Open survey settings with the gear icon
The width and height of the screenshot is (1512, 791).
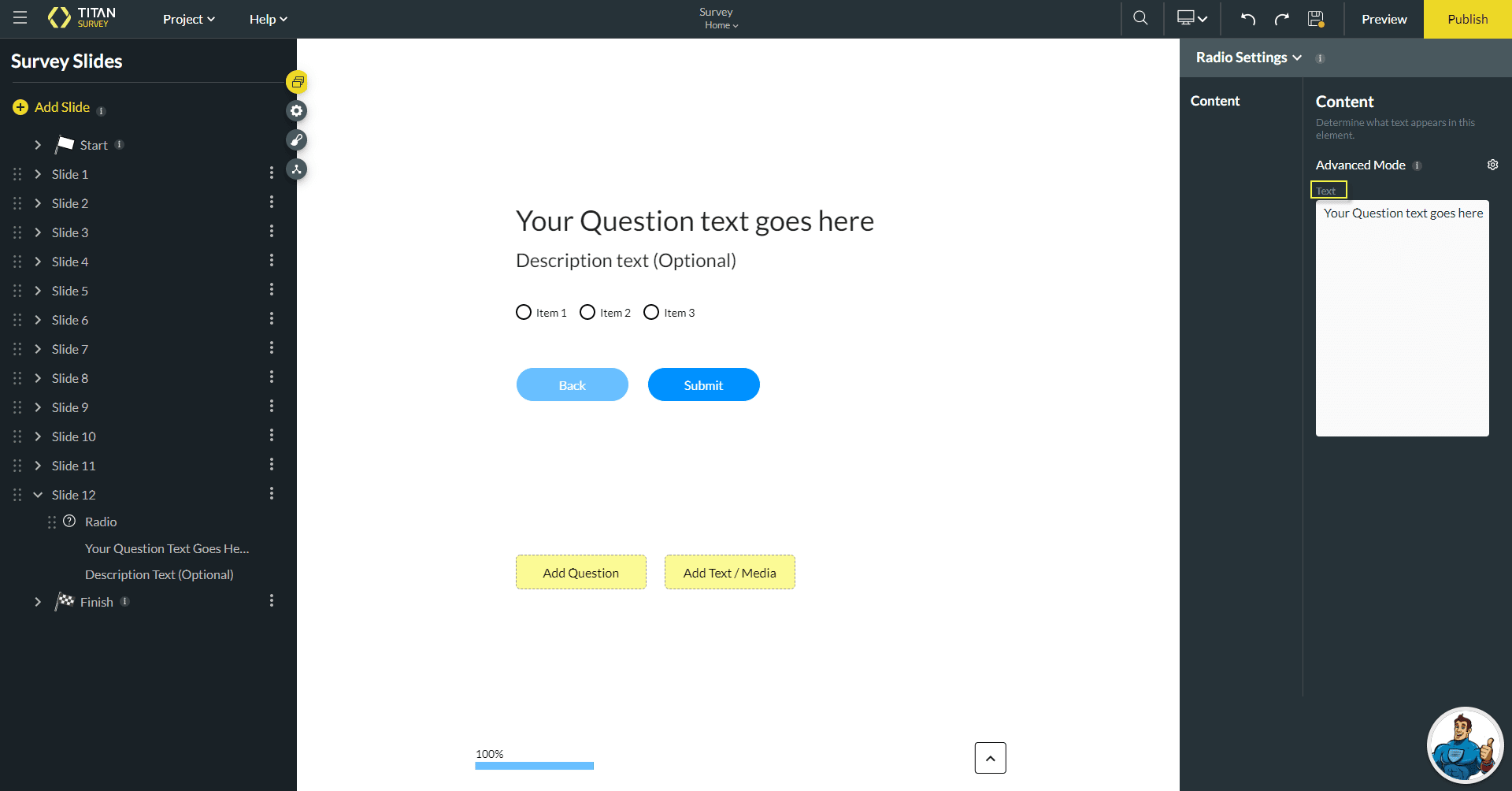296,111
